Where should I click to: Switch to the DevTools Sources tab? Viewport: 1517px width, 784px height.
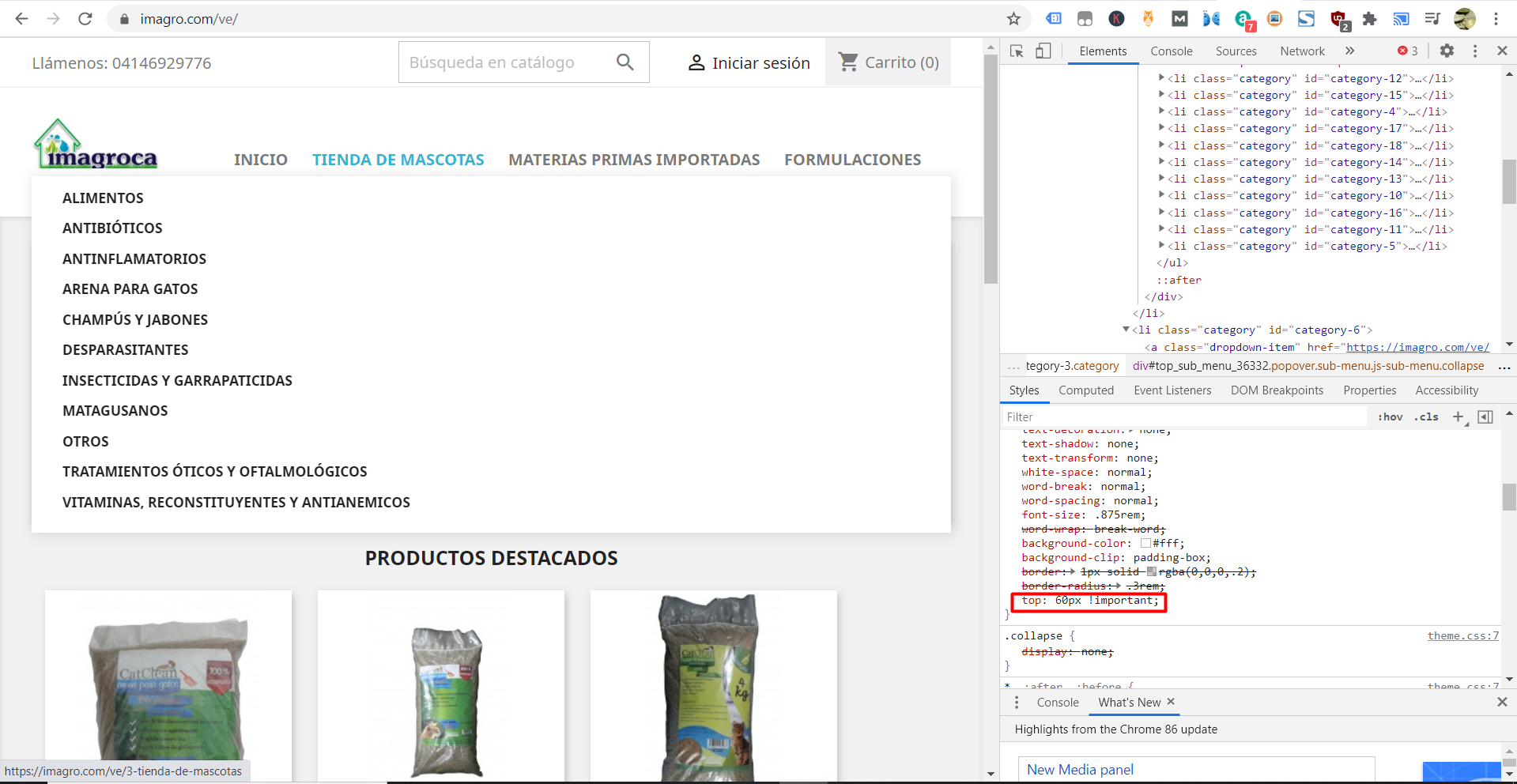pyautogui.click(x=1236, y=51)
